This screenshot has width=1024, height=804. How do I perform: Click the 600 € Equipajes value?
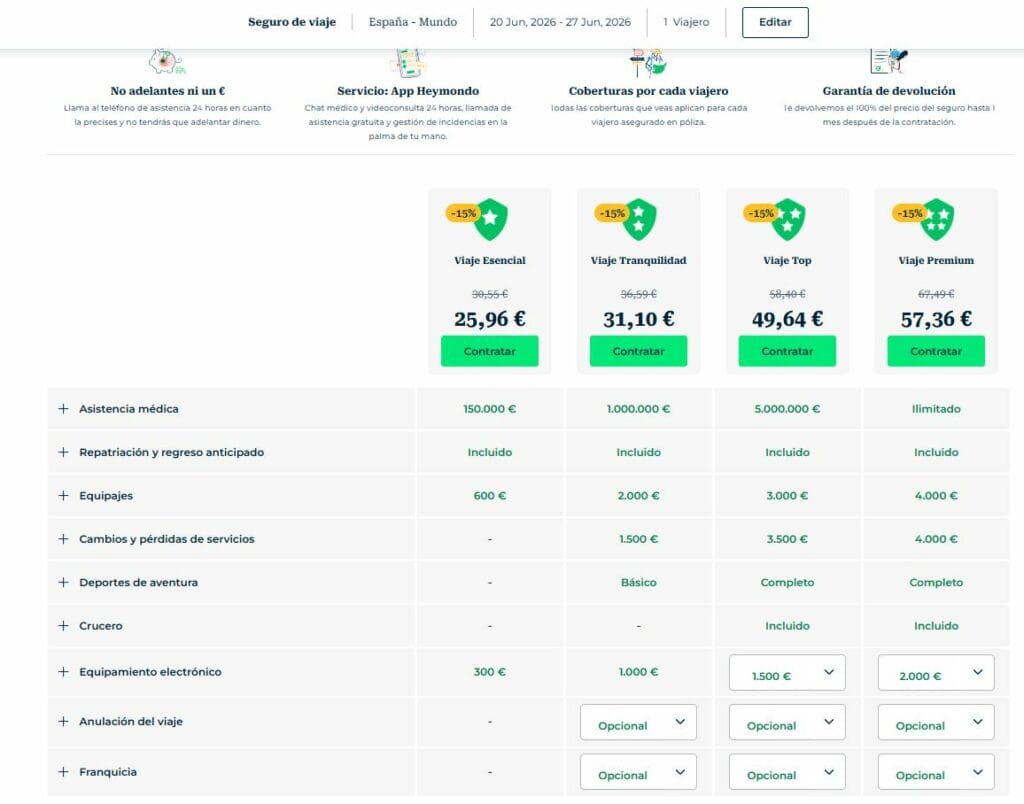[x=490, y=496]
